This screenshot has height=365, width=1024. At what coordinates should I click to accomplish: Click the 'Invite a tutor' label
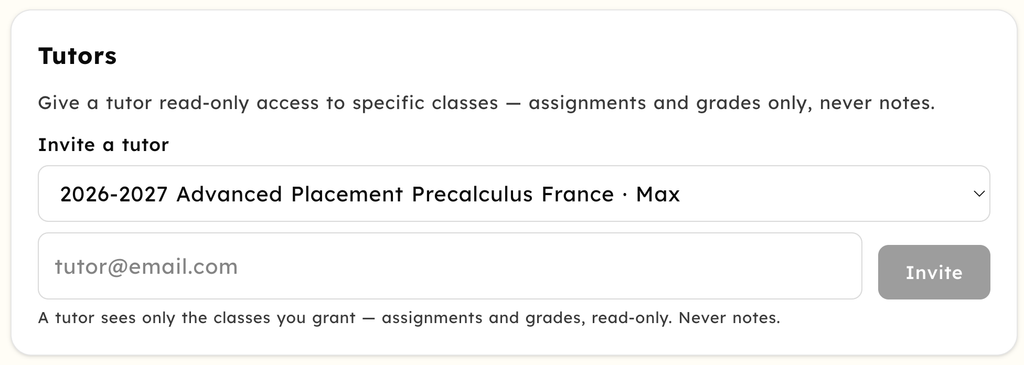point(103,144)
